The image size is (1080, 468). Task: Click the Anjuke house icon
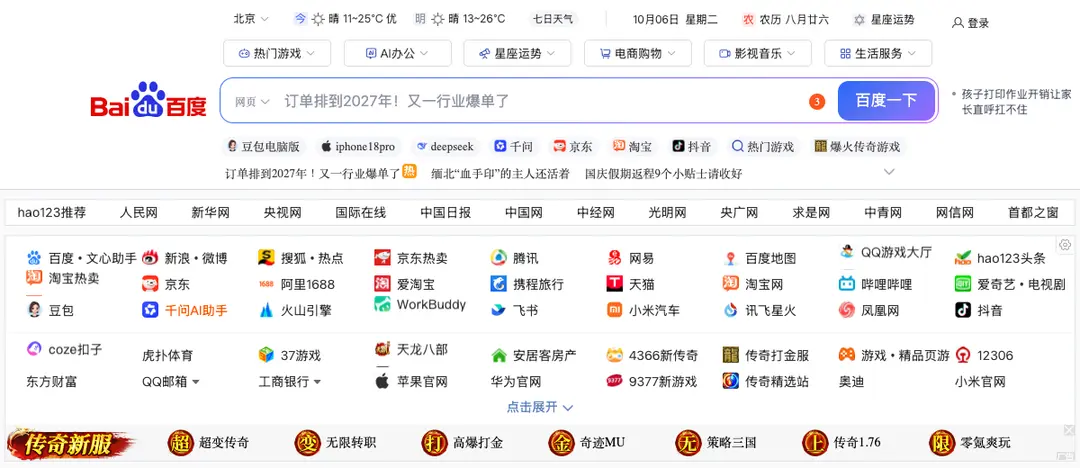click(x=499, y=356)
